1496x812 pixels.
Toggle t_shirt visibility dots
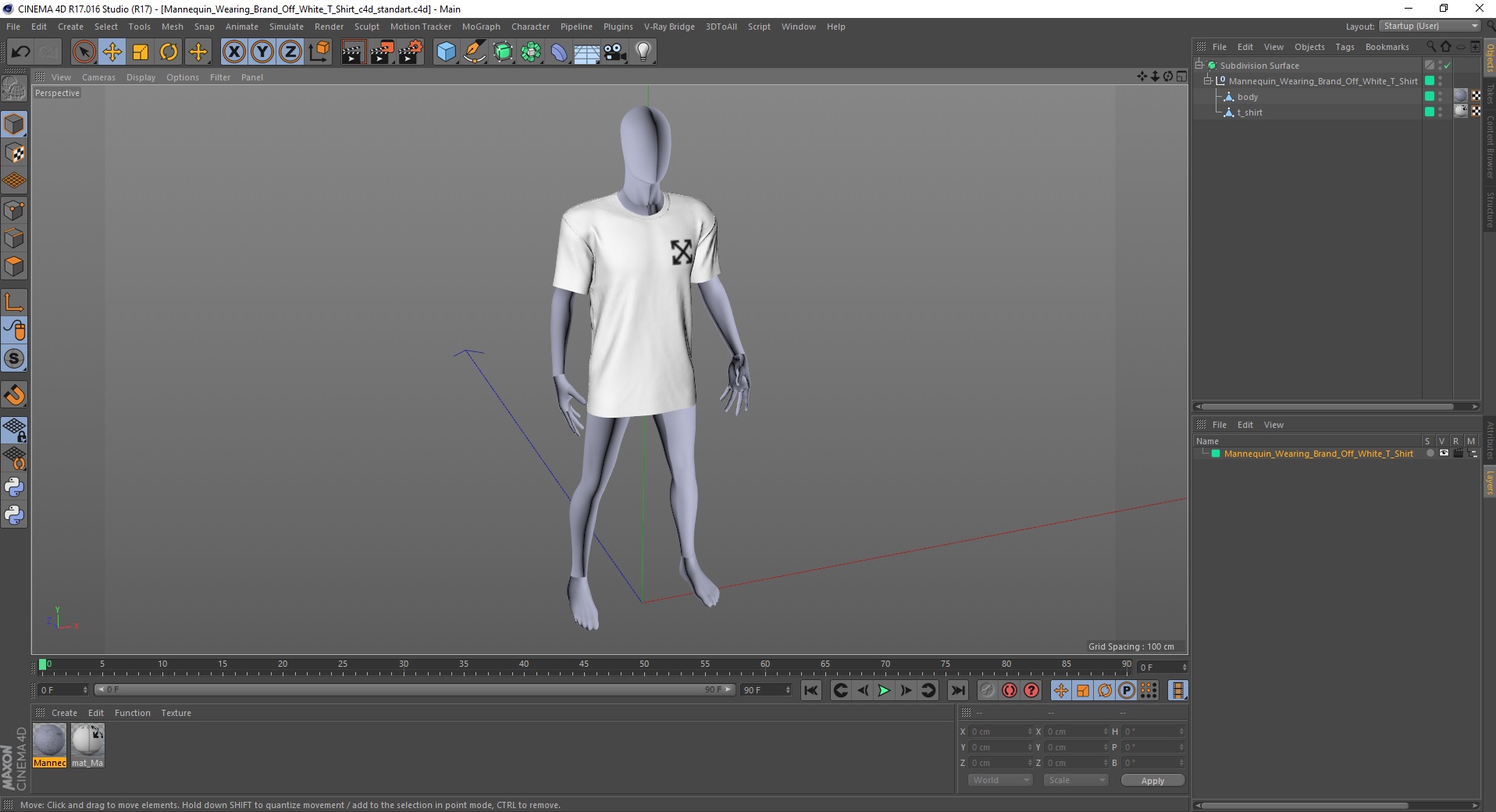pyautogui.click(x=1441, y=112)
